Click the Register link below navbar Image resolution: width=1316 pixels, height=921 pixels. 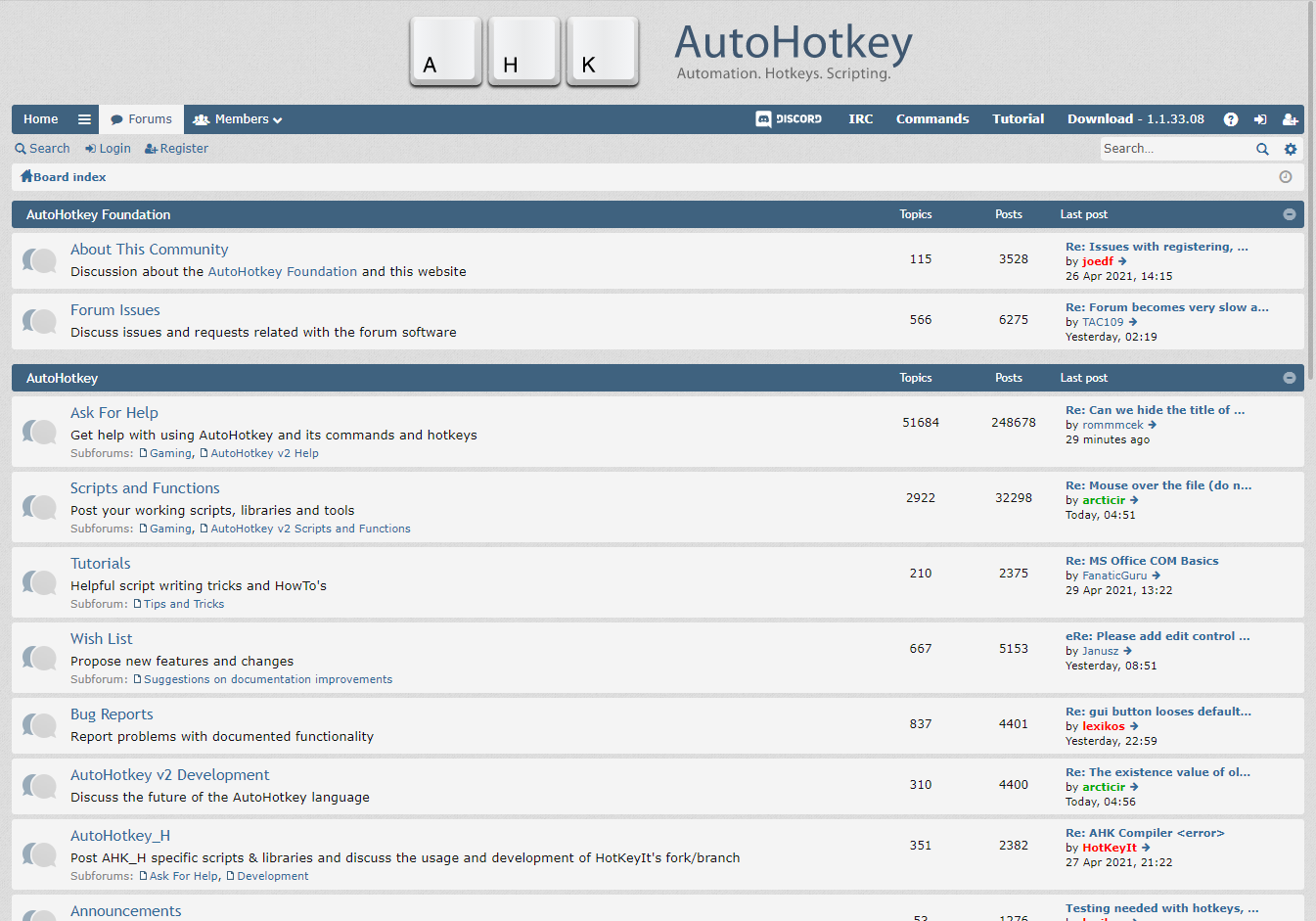(176, 149)
